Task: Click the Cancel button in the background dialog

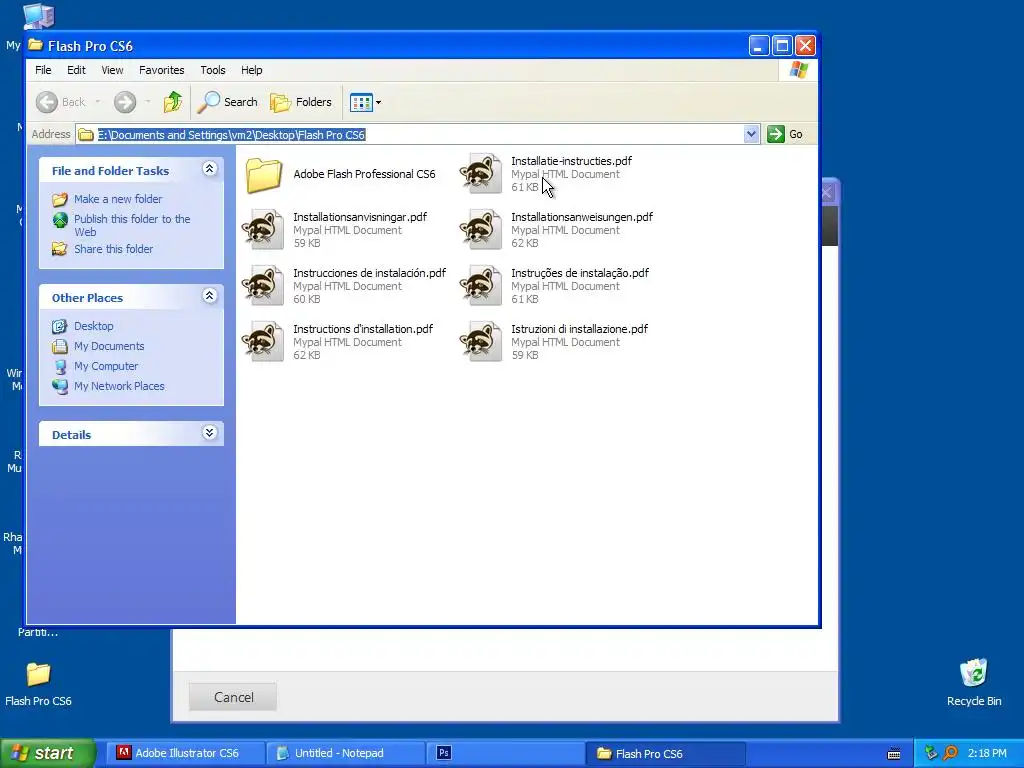Action: (x=233, y=697)
